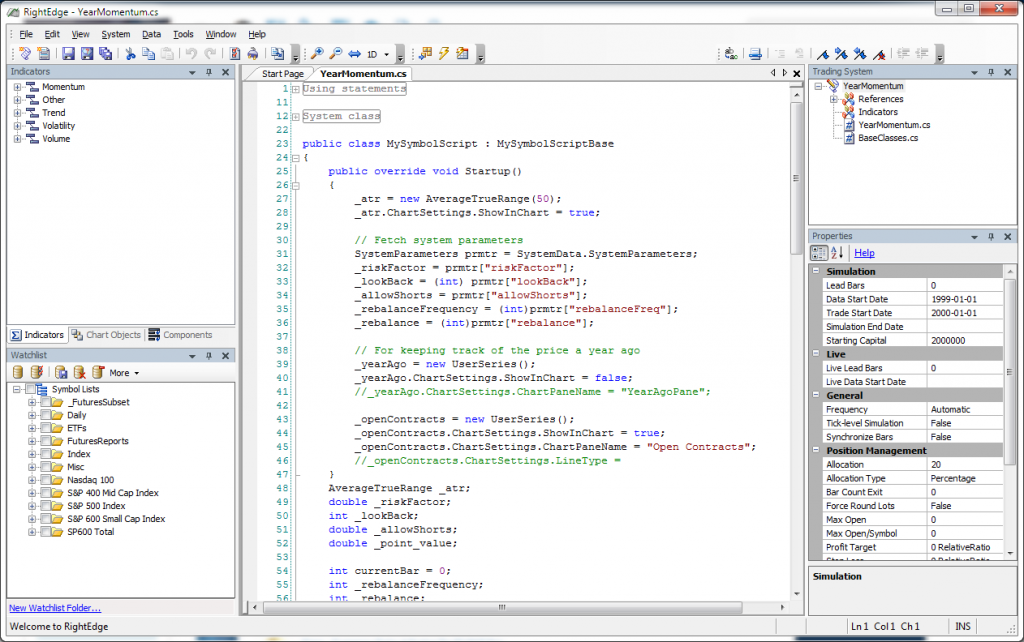Switch to the Chart Objects tab
Image resolution: width=1024 pixels, height=642 pixels.
click(x=106, y=335)
